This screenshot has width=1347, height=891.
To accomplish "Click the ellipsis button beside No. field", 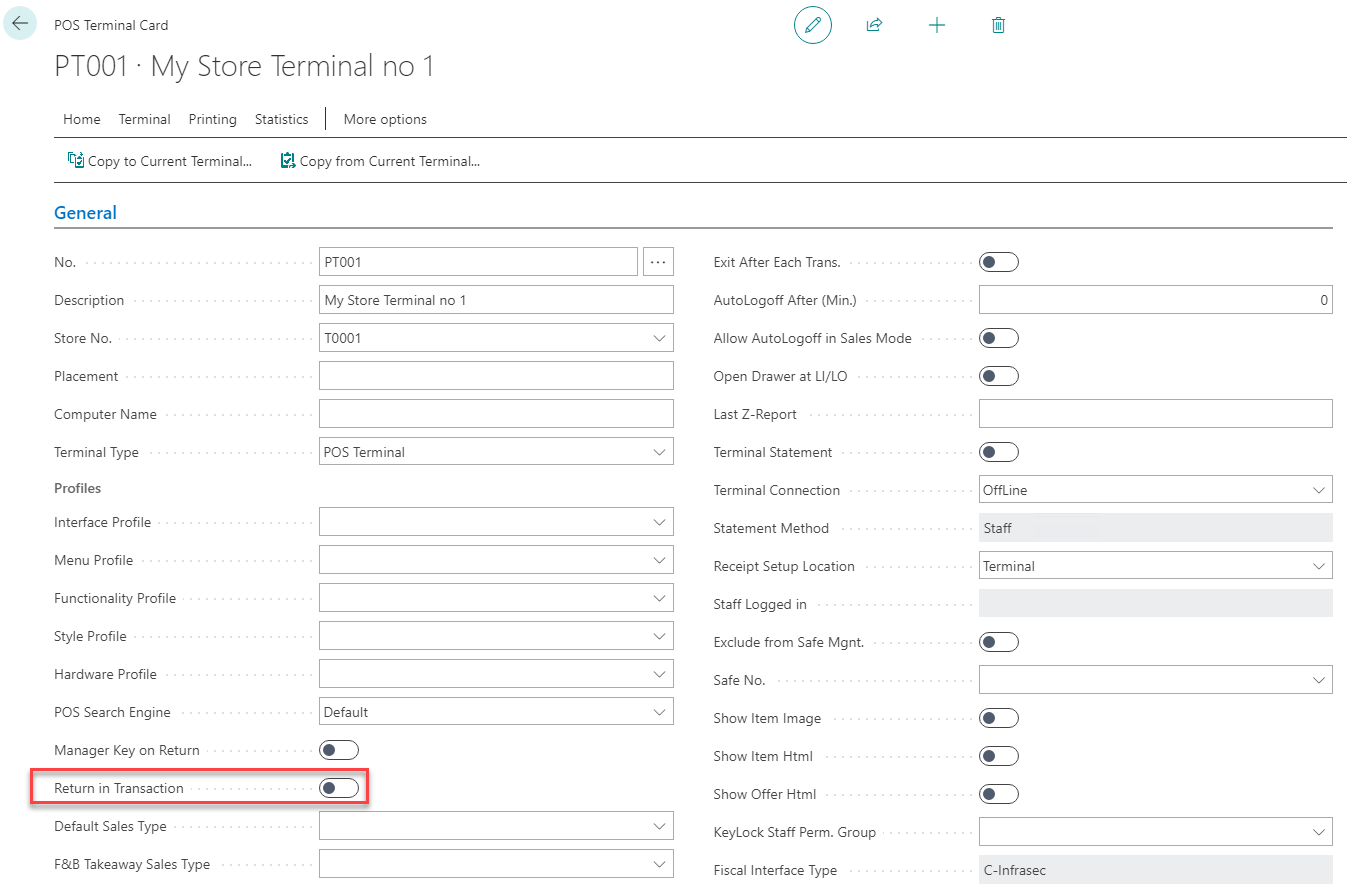I will 658,262.
